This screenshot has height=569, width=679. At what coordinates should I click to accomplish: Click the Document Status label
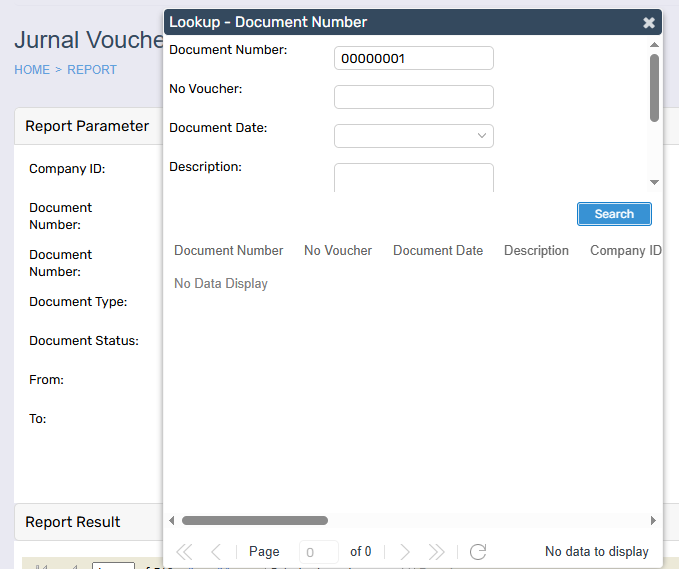(x=84, y=340)
